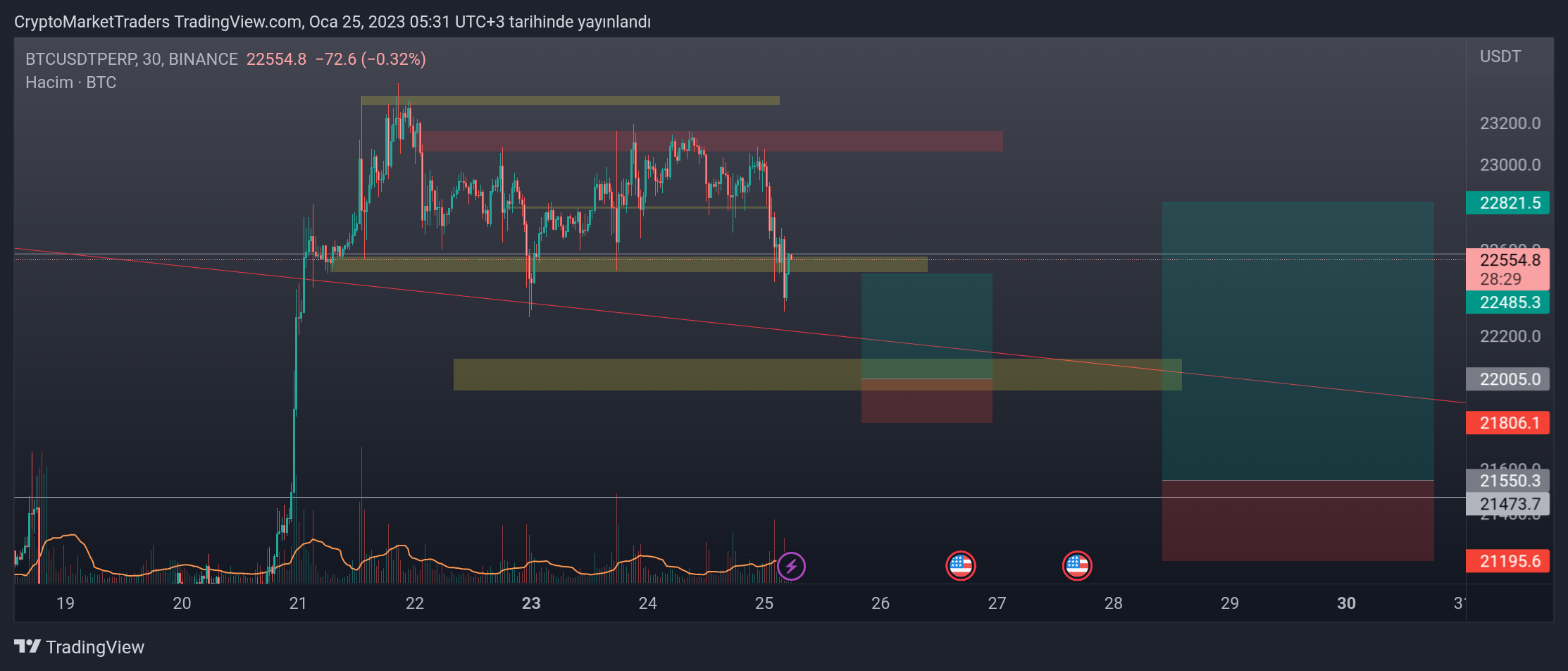Click the Hacim · BTC volume indicator label
The height and width of the screenshot is (671, 1568).
pos(71,82)
